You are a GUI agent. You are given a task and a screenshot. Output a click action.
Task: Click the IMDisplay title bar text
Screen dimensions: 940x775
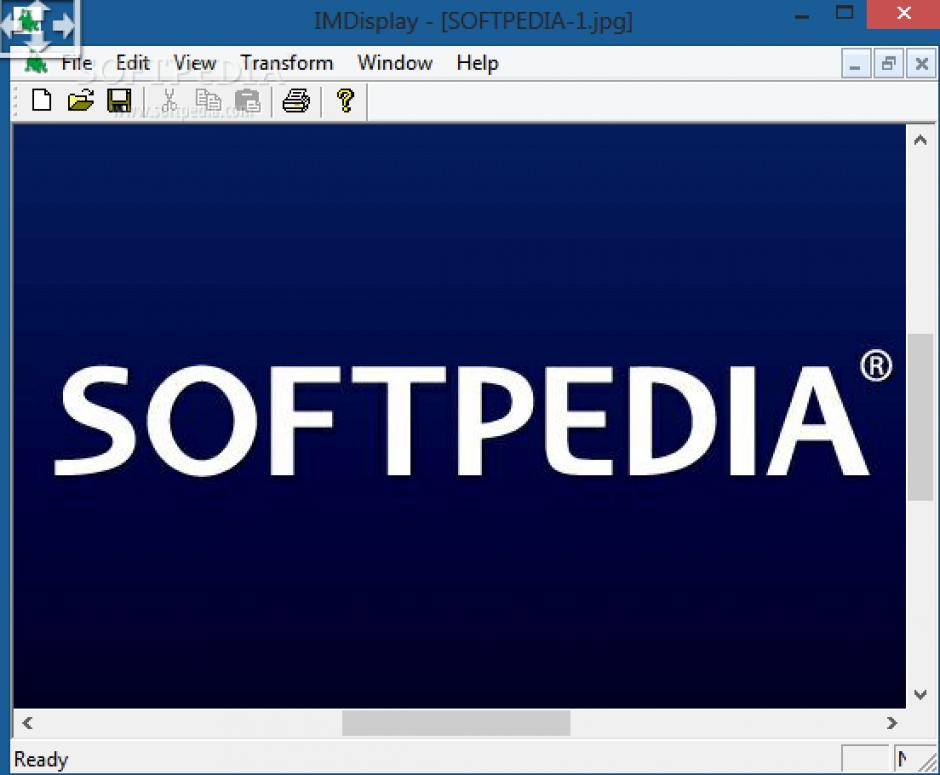pyautogui.click(x=473, y=22)
